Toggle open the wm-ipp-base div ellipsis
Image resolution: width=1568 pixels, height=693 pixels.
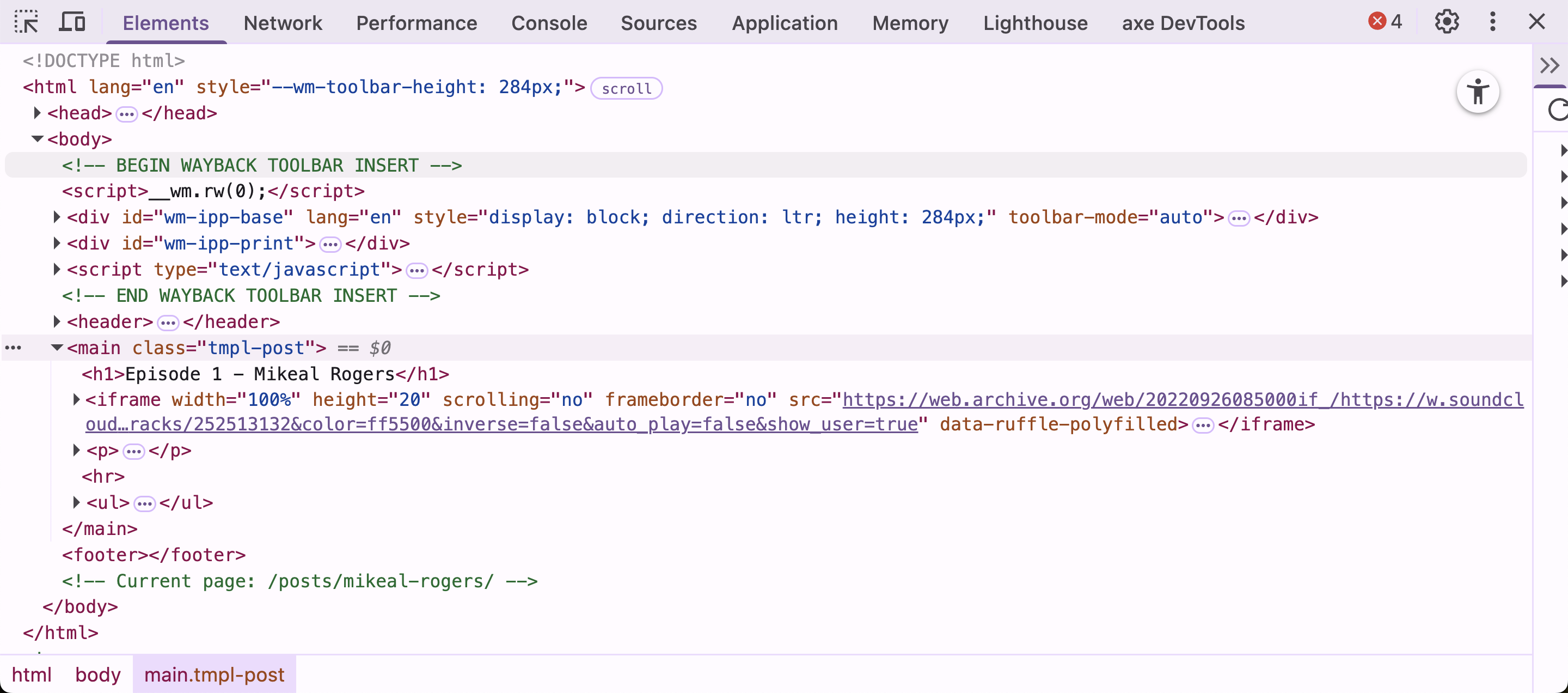point(1239,217)
